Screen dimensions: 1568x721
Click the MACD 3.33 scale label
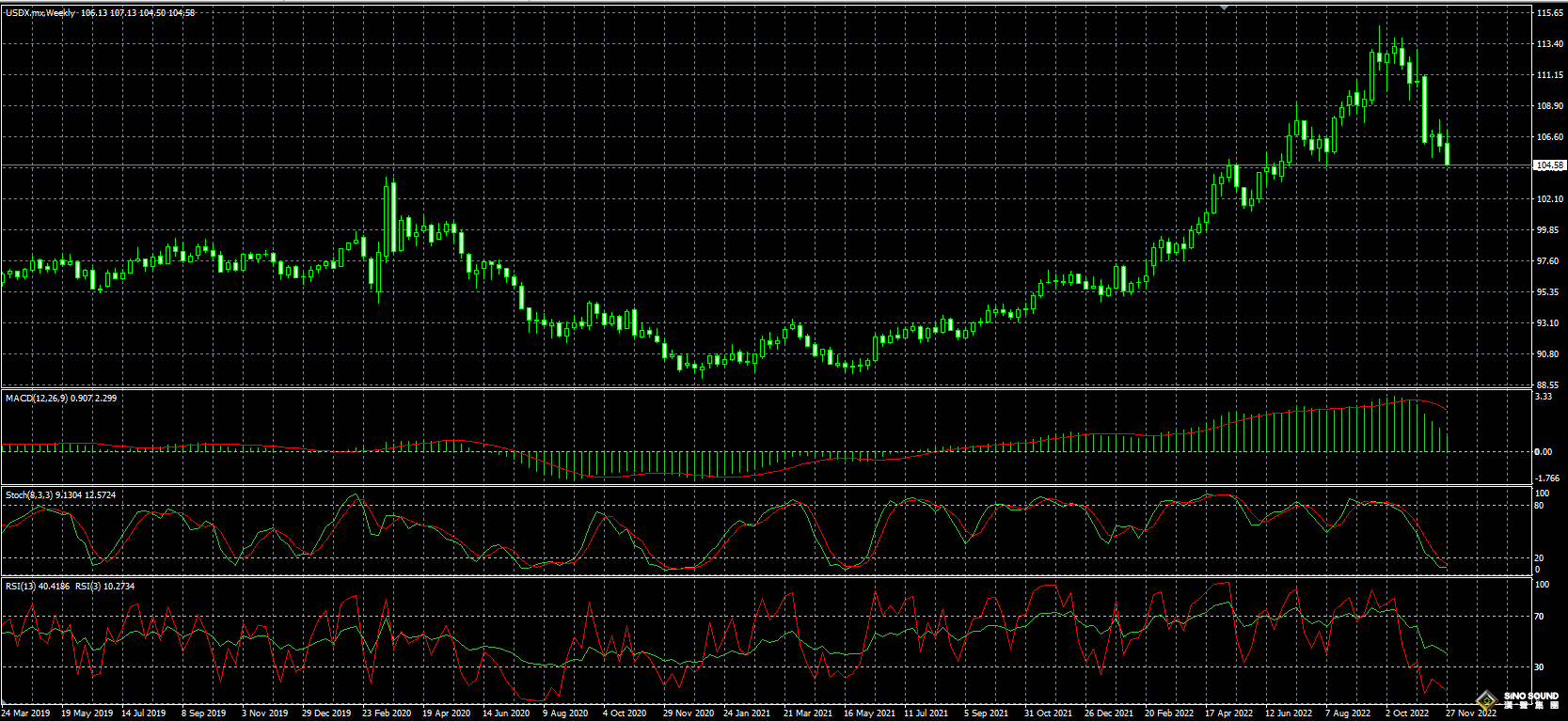(x=1544, y=398)
